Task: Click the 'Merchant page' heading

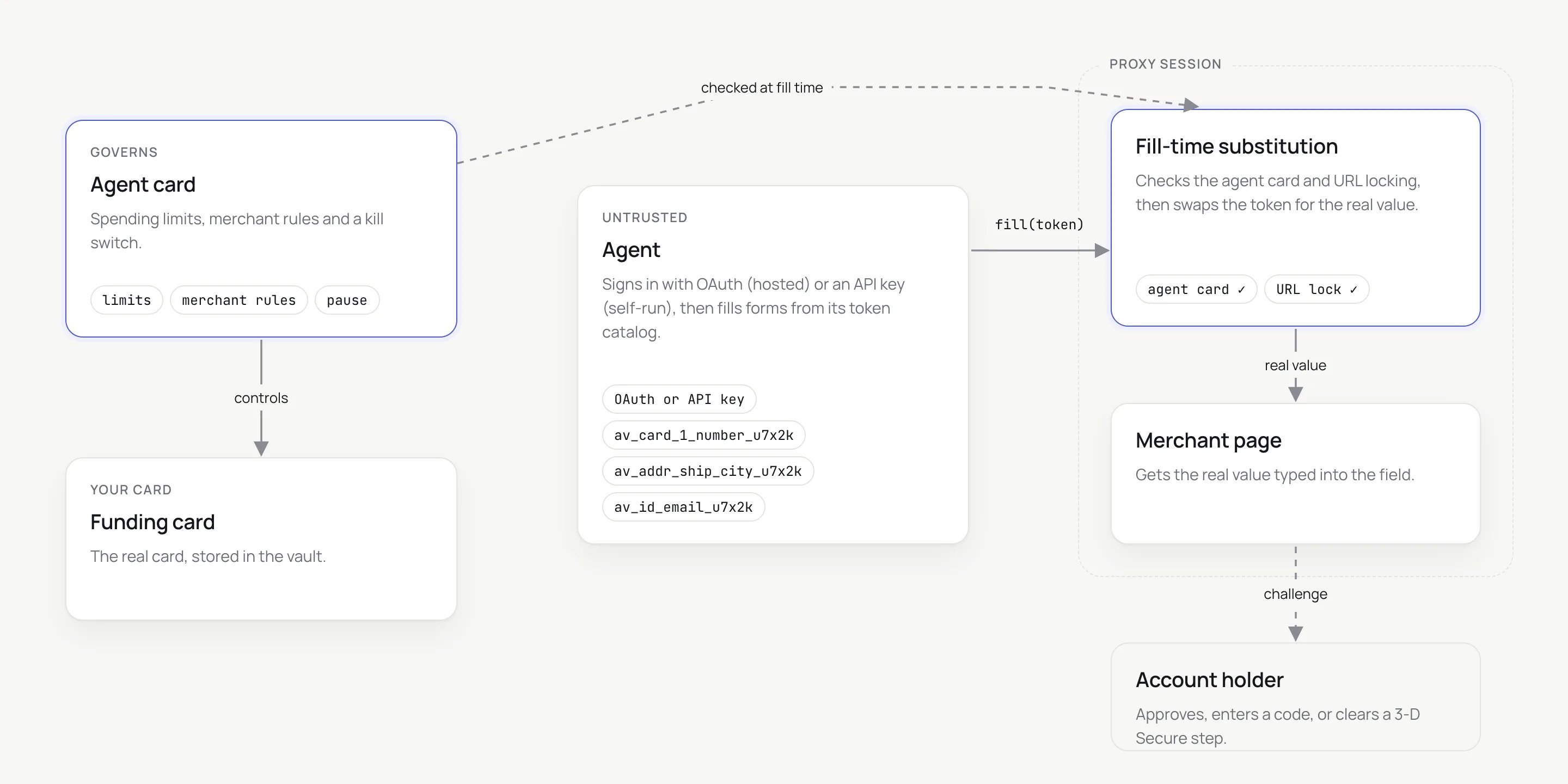Action: tap(1208, 440)
